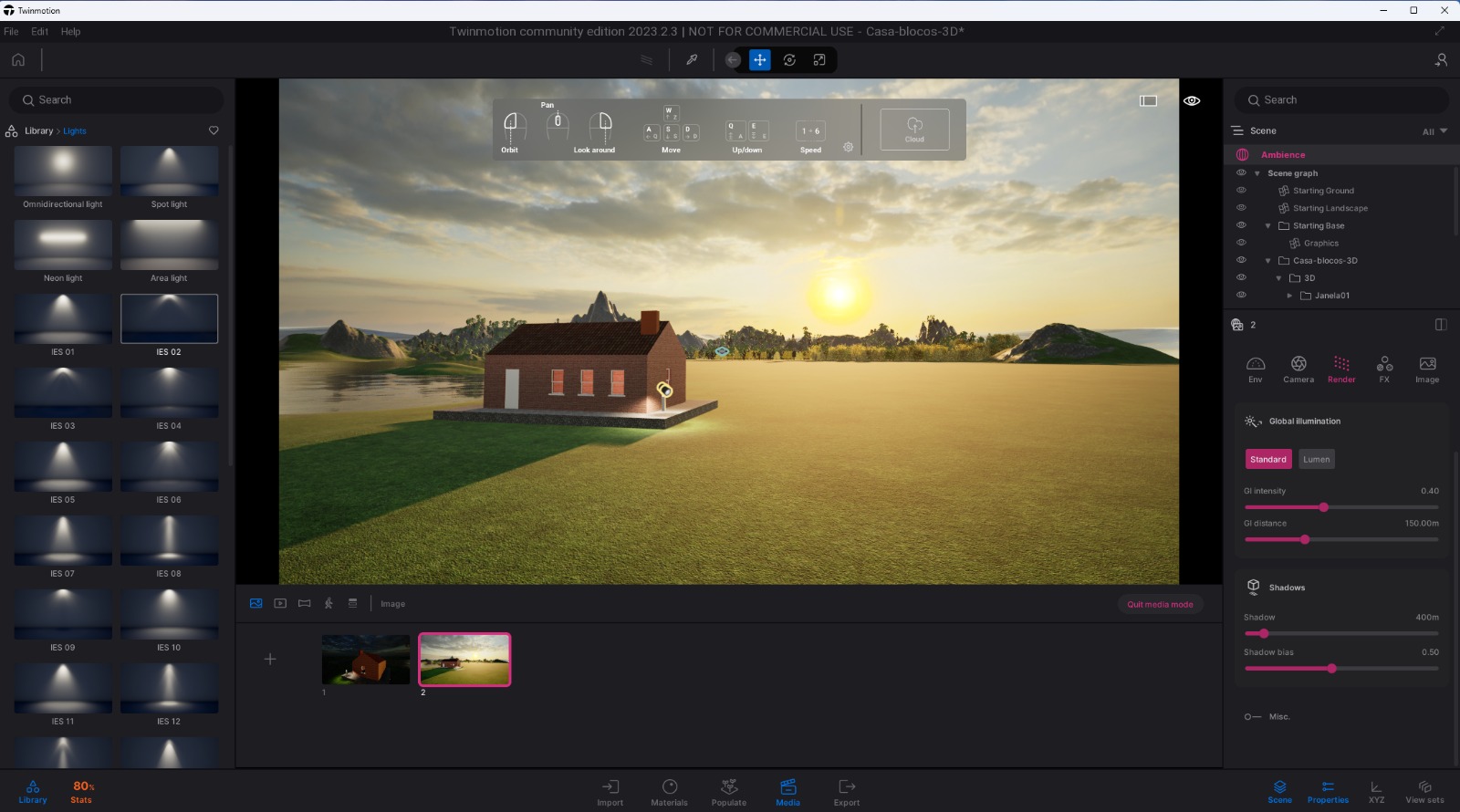1460x812 pixels.
Task: Open the Env settings icon
Action: point(1256,364)
